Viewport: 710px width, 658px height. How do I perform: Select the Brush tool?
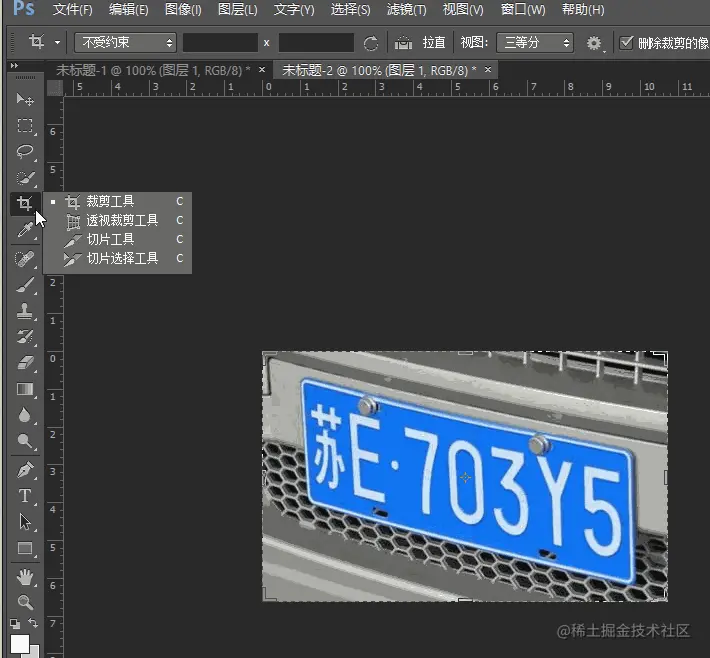tap(25, 285)
